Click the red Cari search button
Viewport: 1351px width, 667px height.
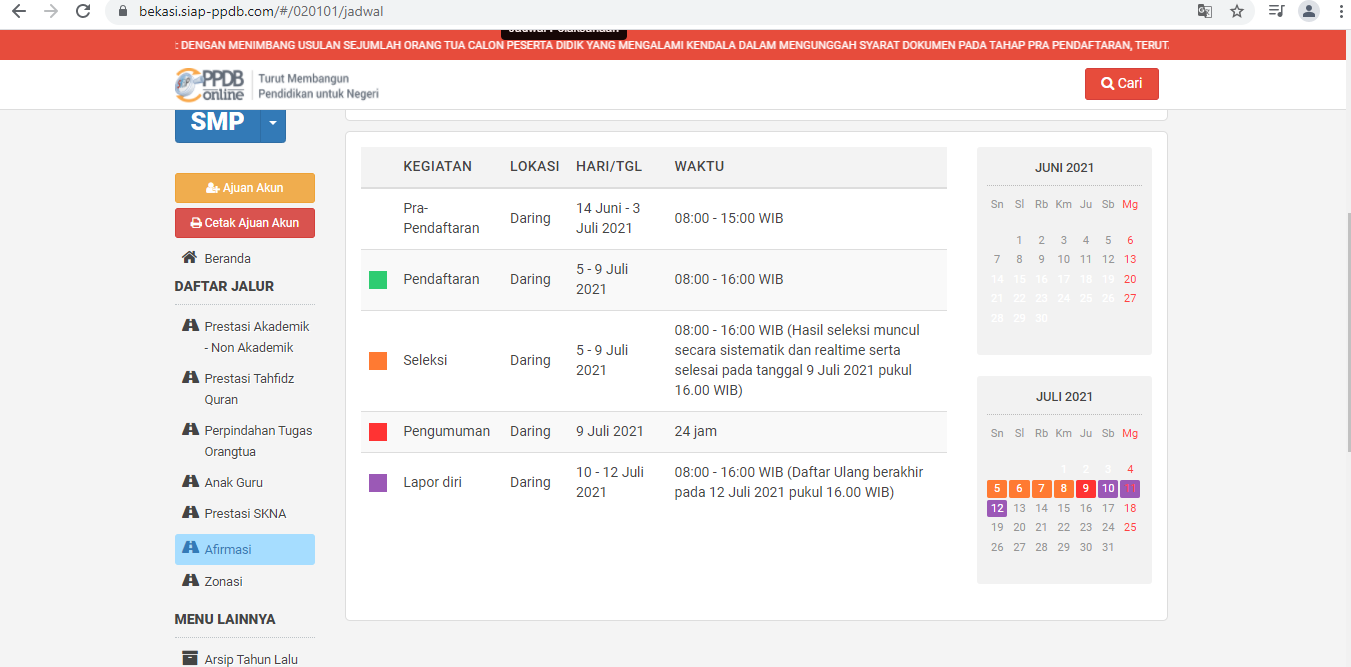[x=1121, y=84]
